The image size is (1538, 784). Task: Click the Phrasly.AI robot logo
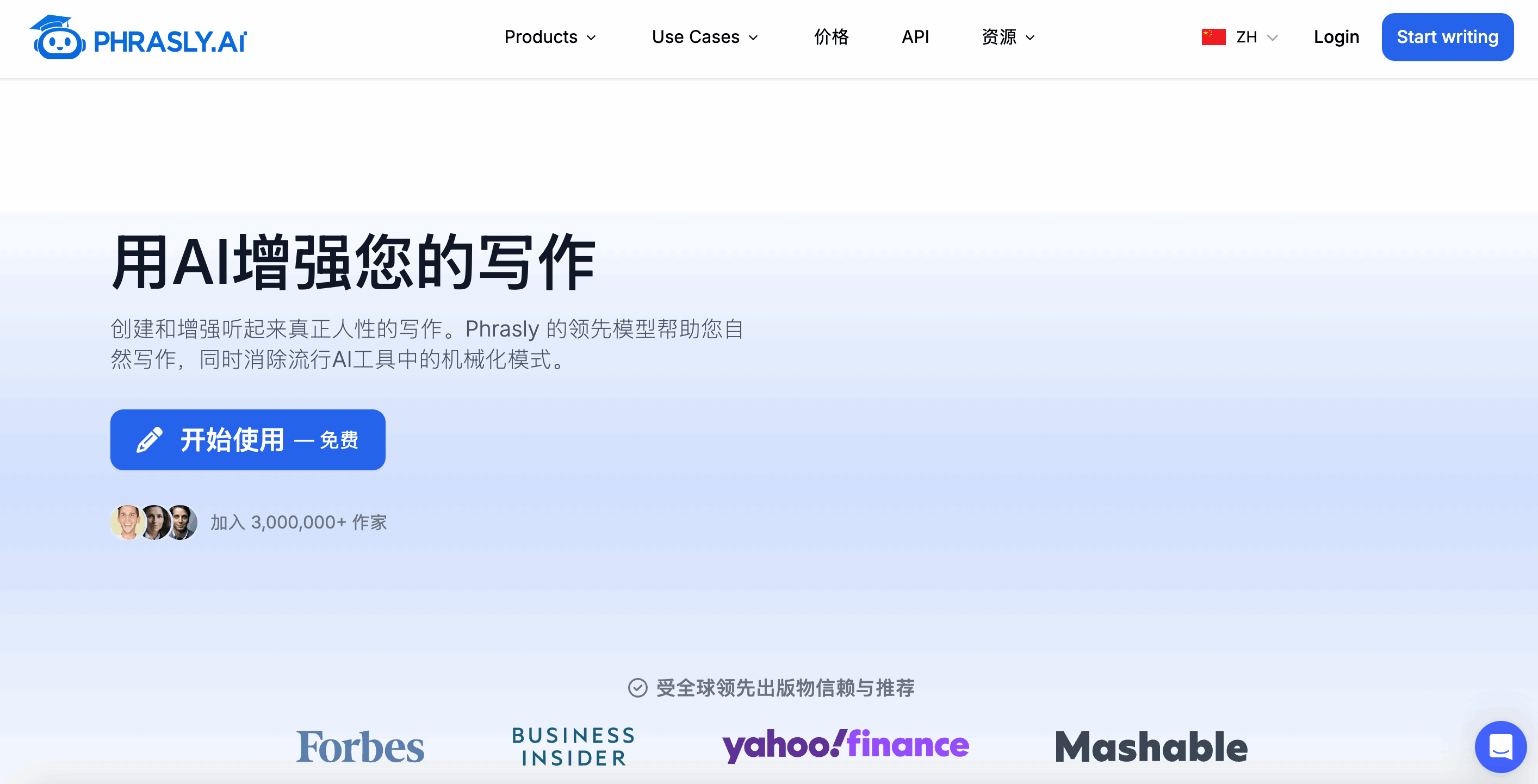(138, 37)
